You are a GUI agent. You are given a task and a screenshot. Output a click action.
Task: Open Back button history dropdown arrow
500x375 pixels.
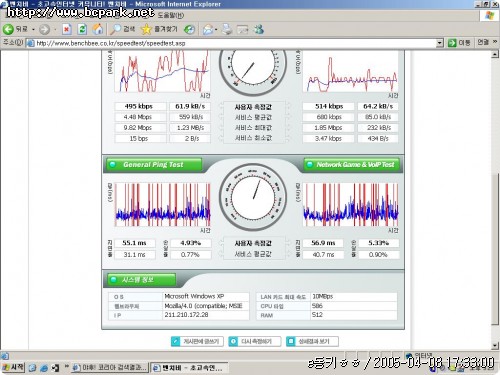coord(33,30)
